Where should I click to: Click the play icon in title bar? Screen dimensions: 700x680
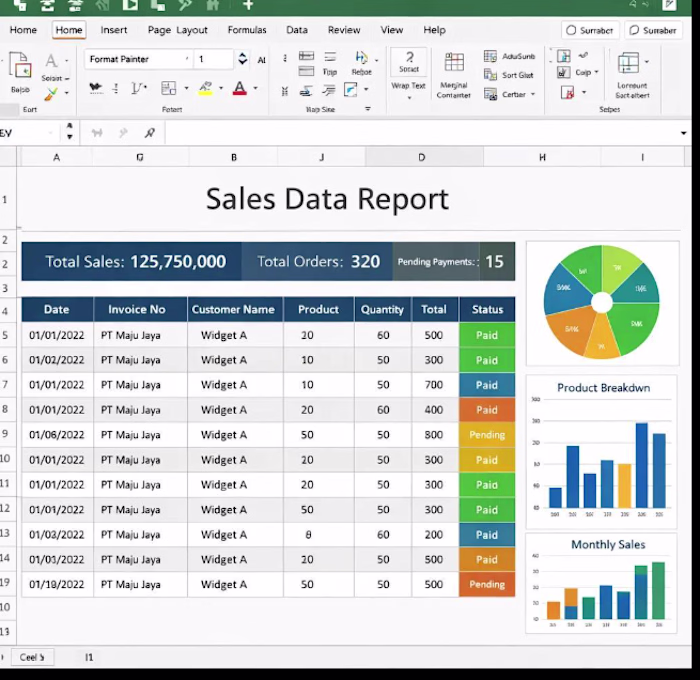130,4
